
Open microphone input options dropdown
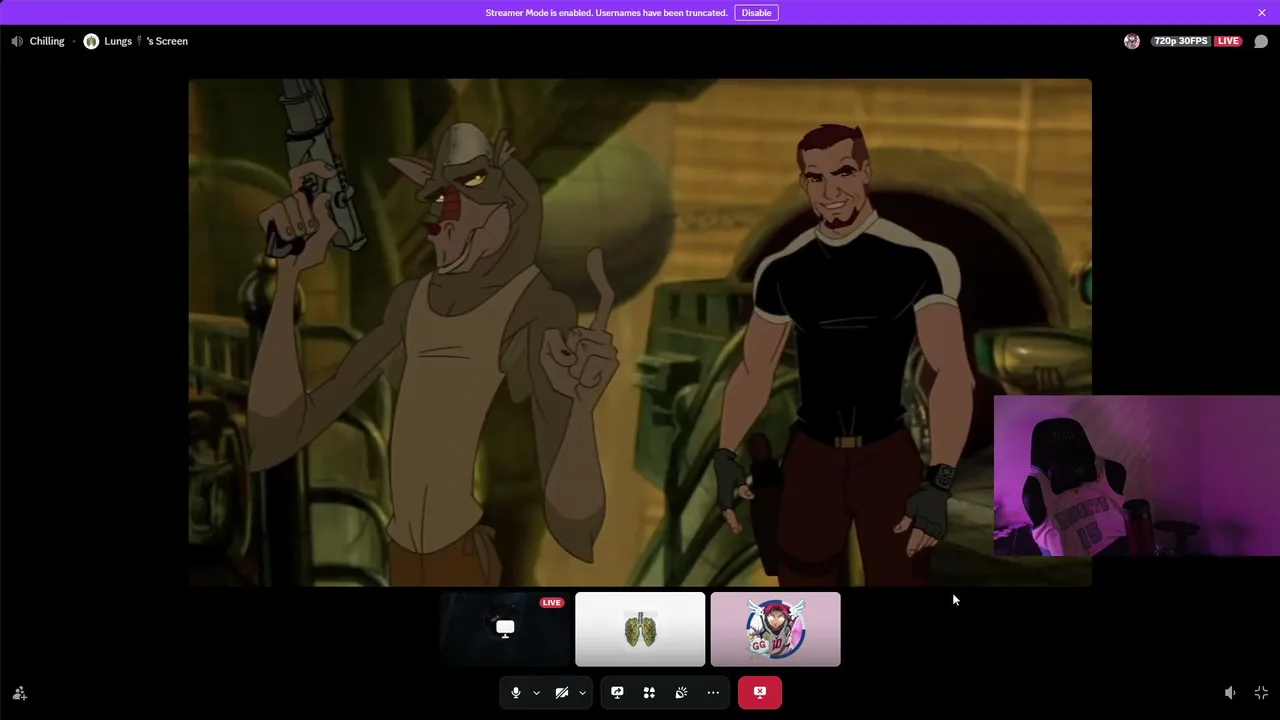pos(536,692)
